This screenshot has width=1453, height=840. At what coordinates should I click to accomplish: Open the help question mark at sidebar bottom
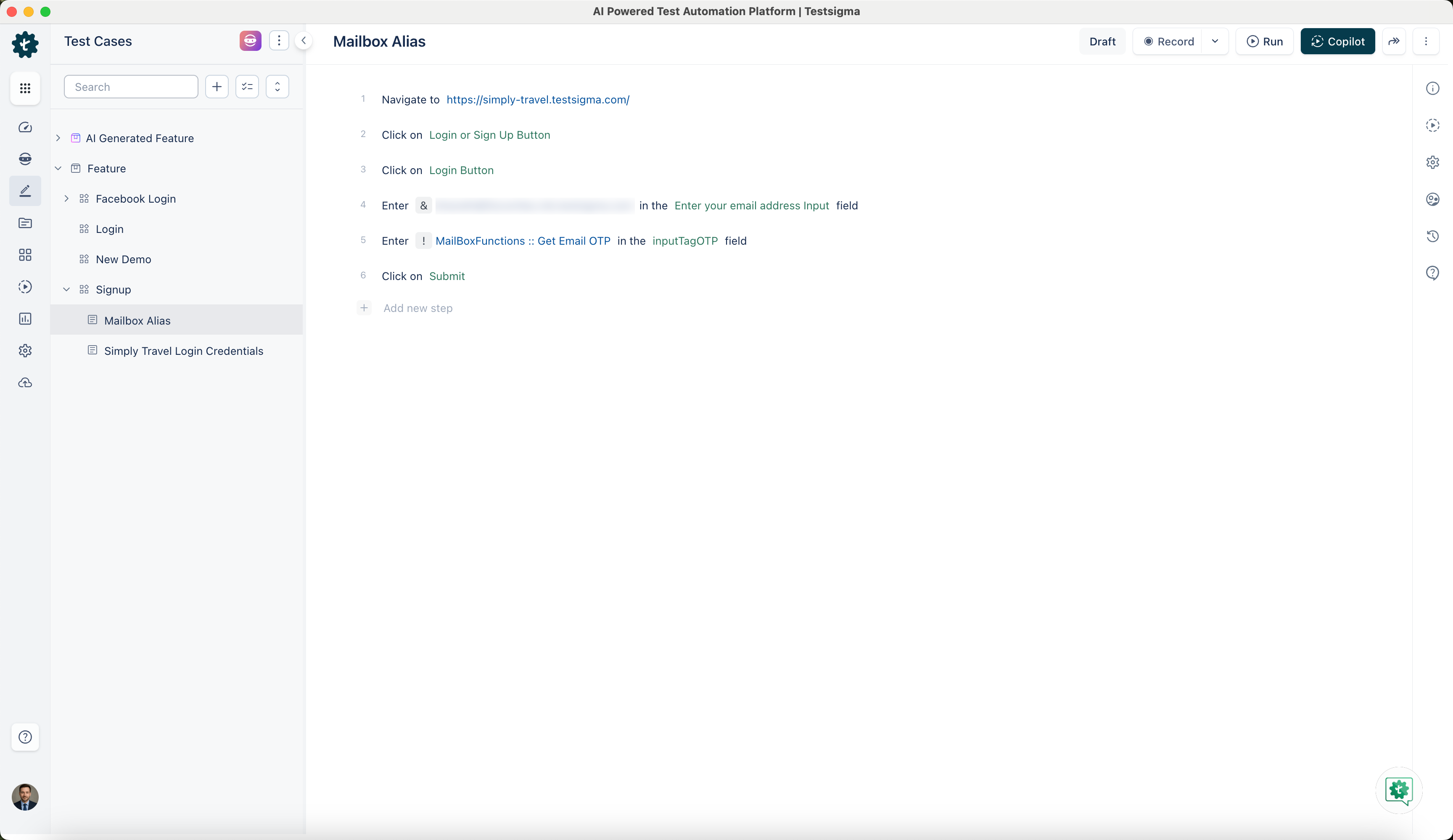[25, 737]
